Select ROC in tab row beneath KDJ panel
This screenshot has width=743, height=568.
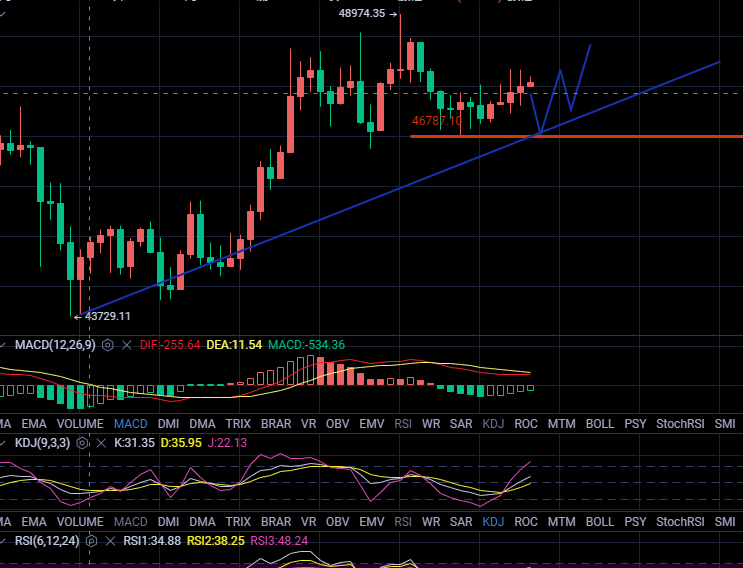click(x=526, y=522)
